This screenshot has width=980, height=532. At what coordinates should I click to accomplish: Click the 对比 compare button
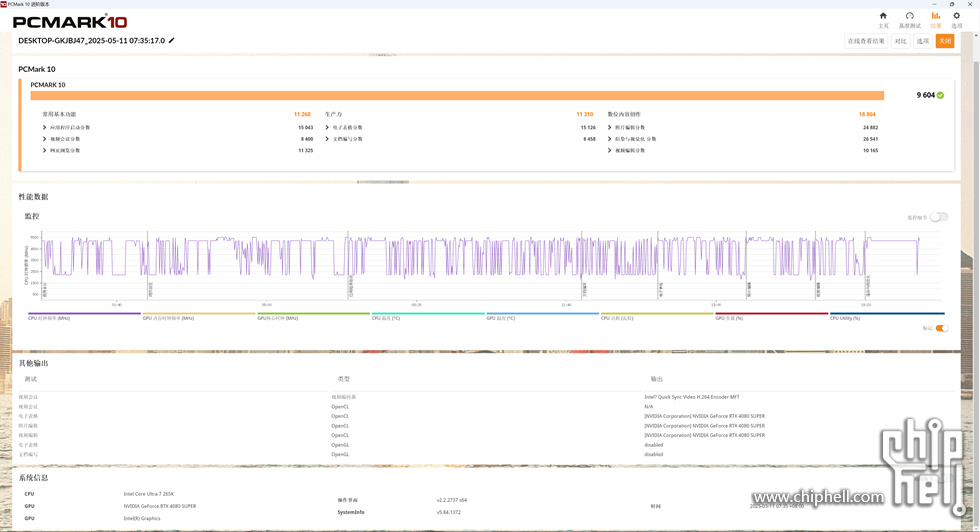[900, 41]
